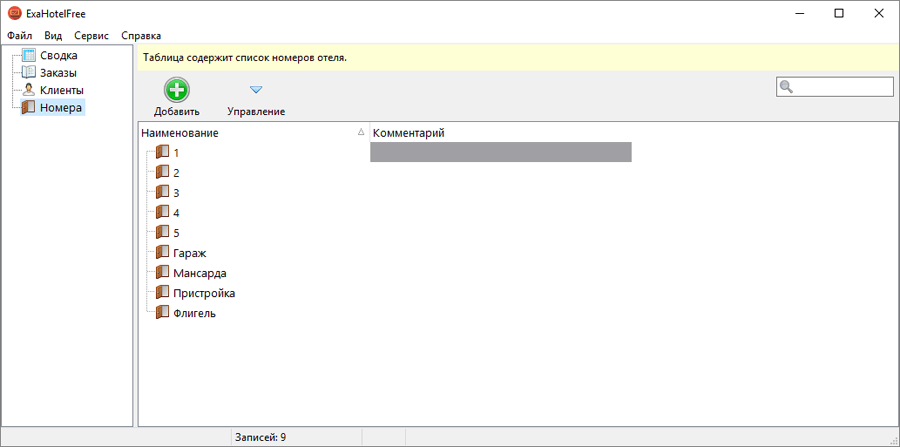Open the Справка menu
Viewport: 900px width, 447px height.
click(141, 36)
